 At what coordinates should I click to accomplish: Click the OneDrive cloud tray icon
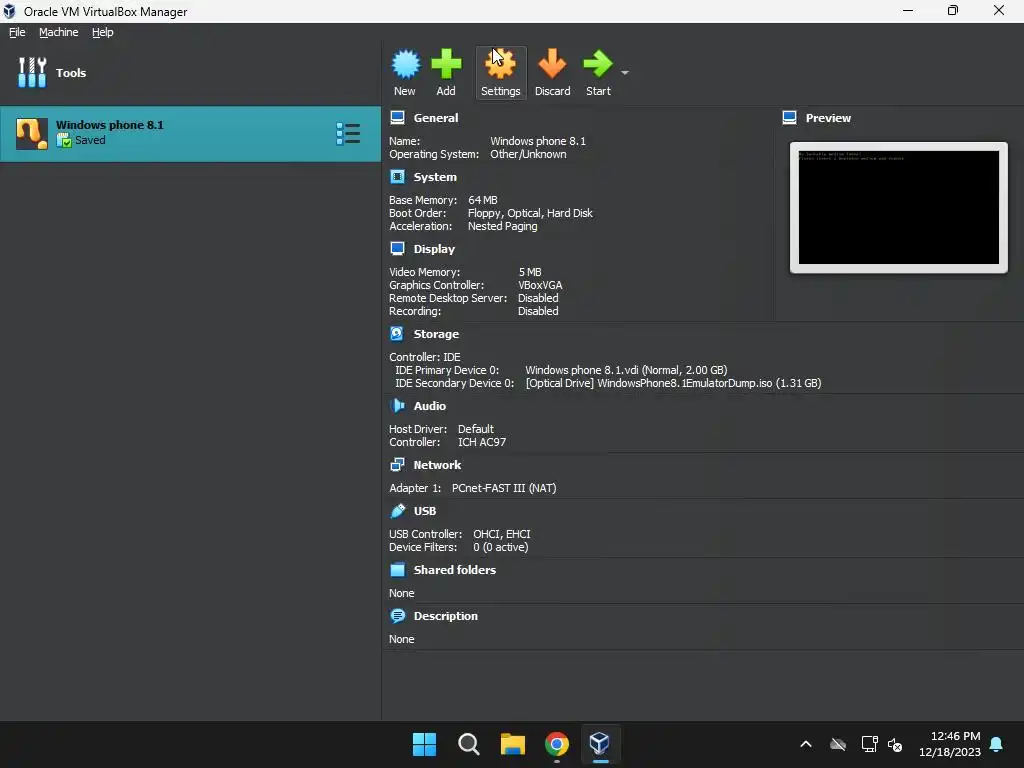pos(838,744)
